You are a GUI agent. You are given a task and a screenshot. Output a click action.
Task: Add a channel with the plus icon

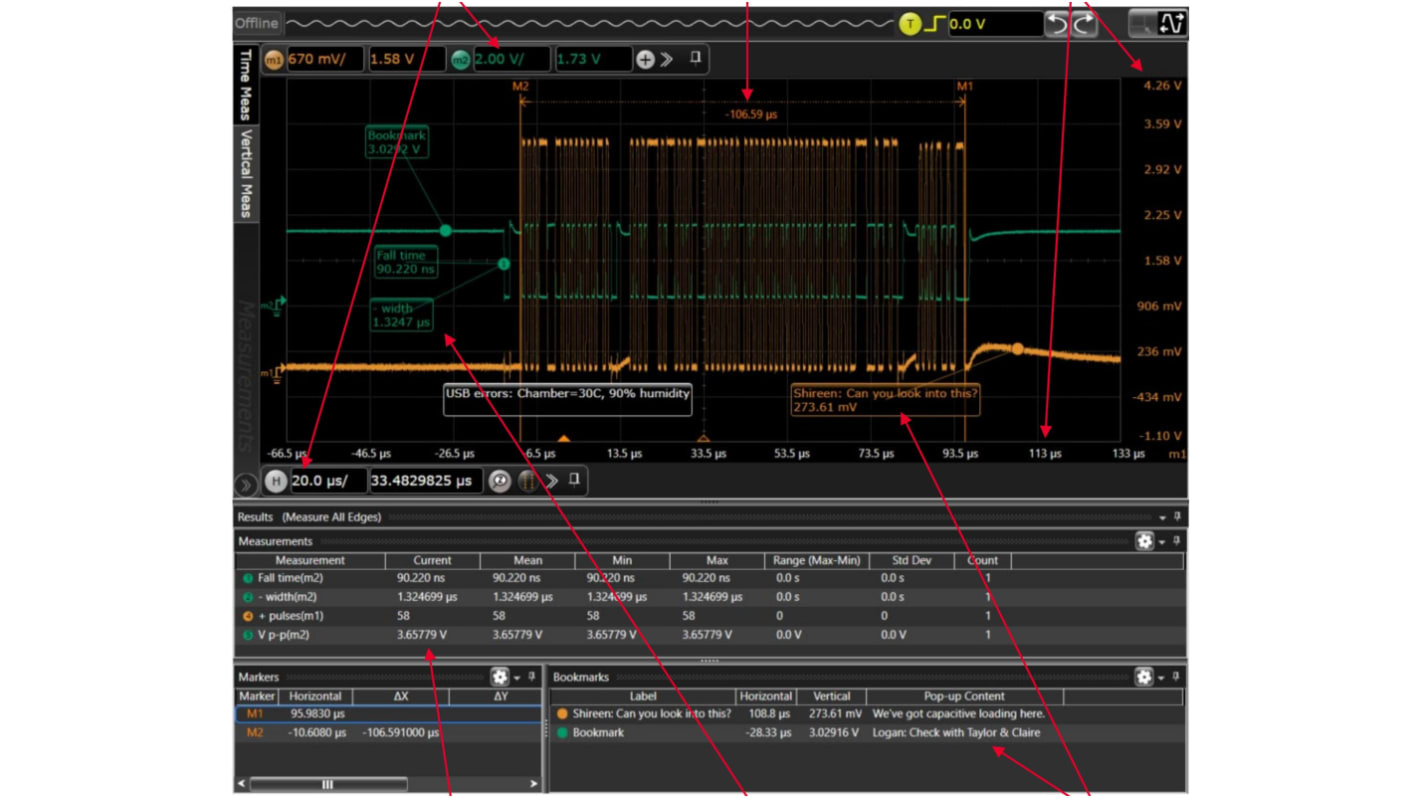click(x=645, y=60)
